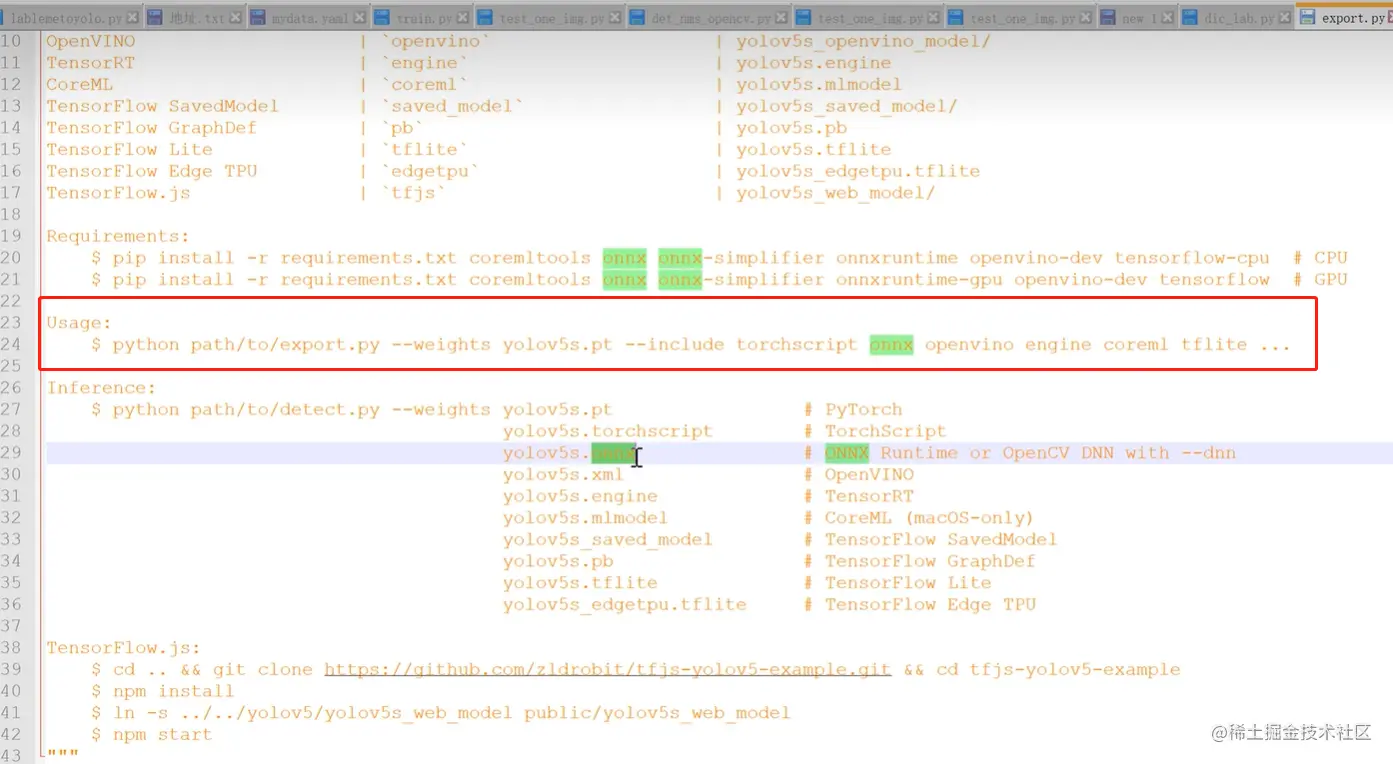Screen dimensions: 1393x764
Task: Click the '`tfjs`' text on line 17
Action: pos(414,193)
